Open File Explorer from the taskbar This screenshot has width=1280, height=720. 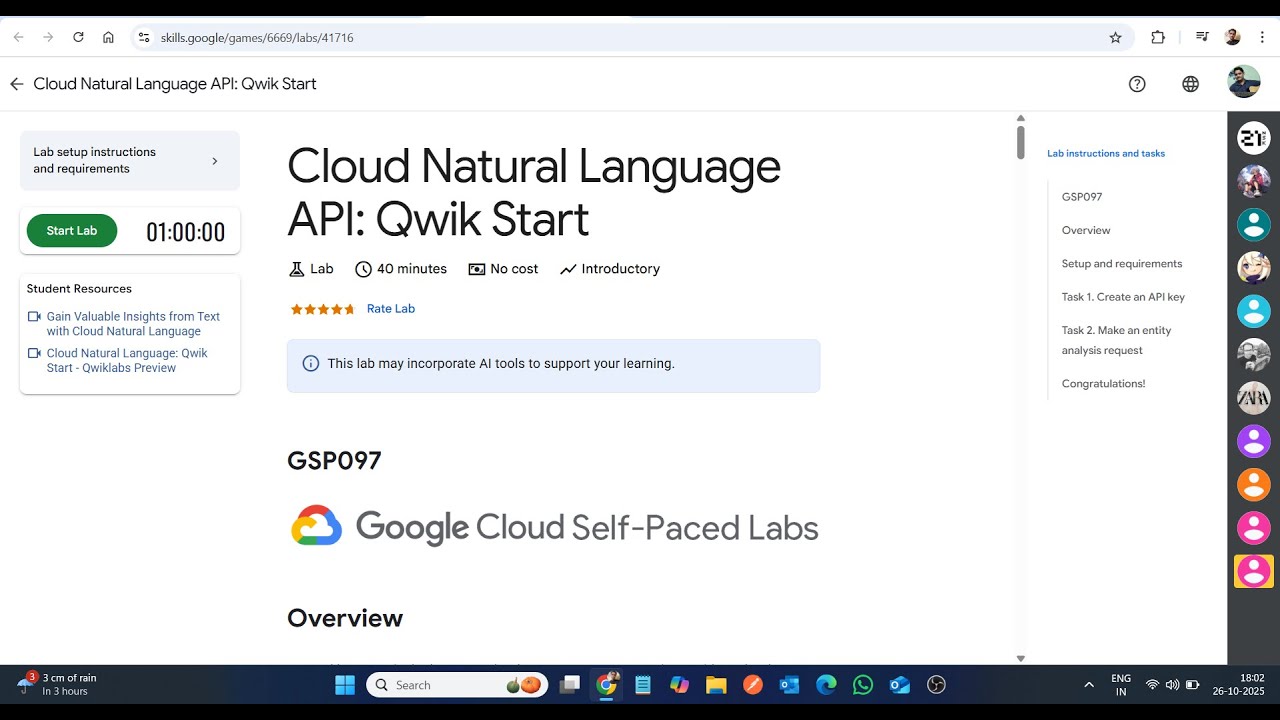pyautogui.click(x=716, y=685)
